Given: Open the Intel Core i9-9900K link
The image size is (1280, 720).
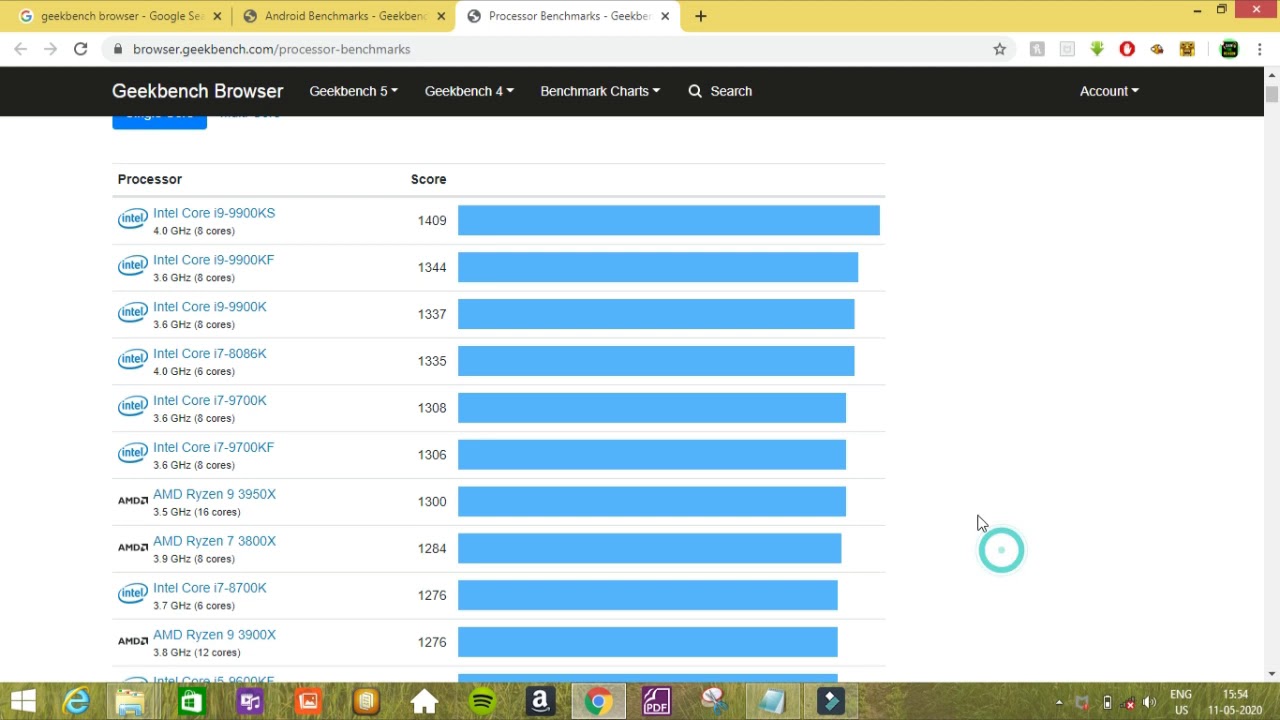Looking at the screenshot, I should pyautogui.click(x=210, y=307).
